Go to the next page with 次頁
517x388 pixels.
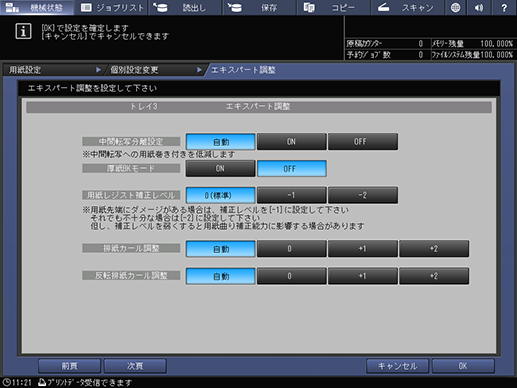pos(135,366)
